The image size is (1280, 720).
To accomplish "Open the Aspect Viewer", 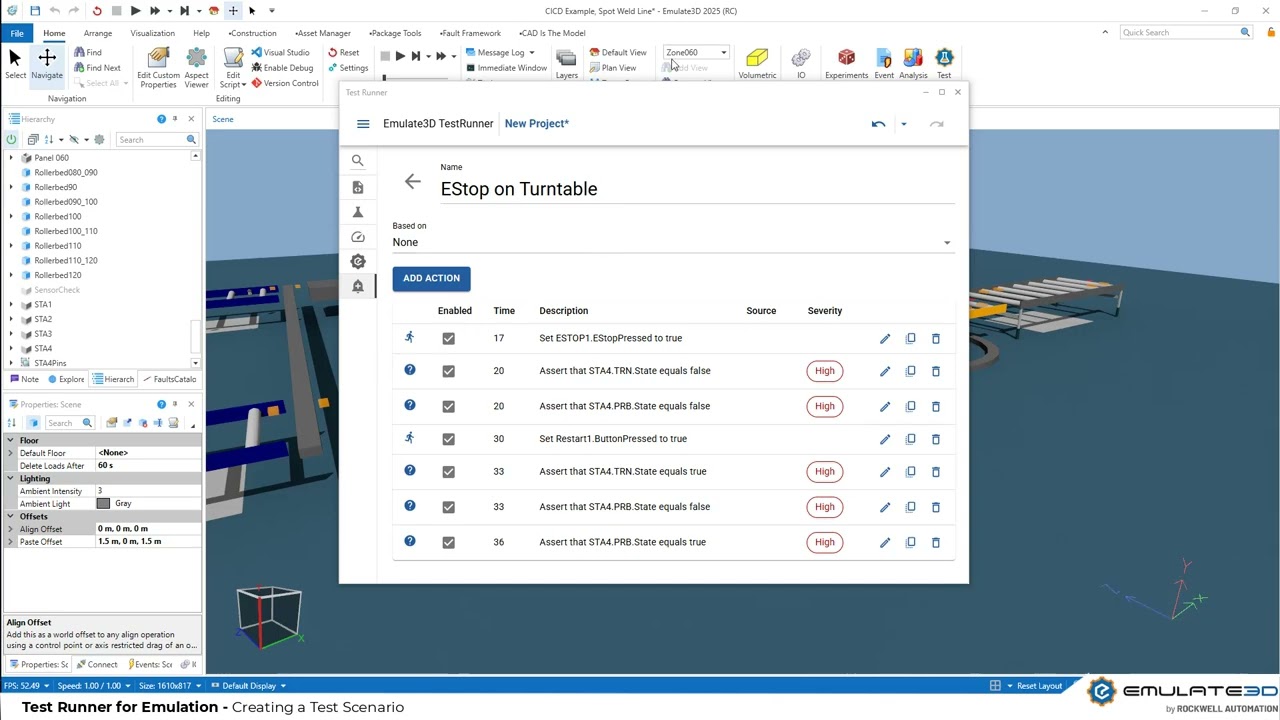I will [197, 68].
